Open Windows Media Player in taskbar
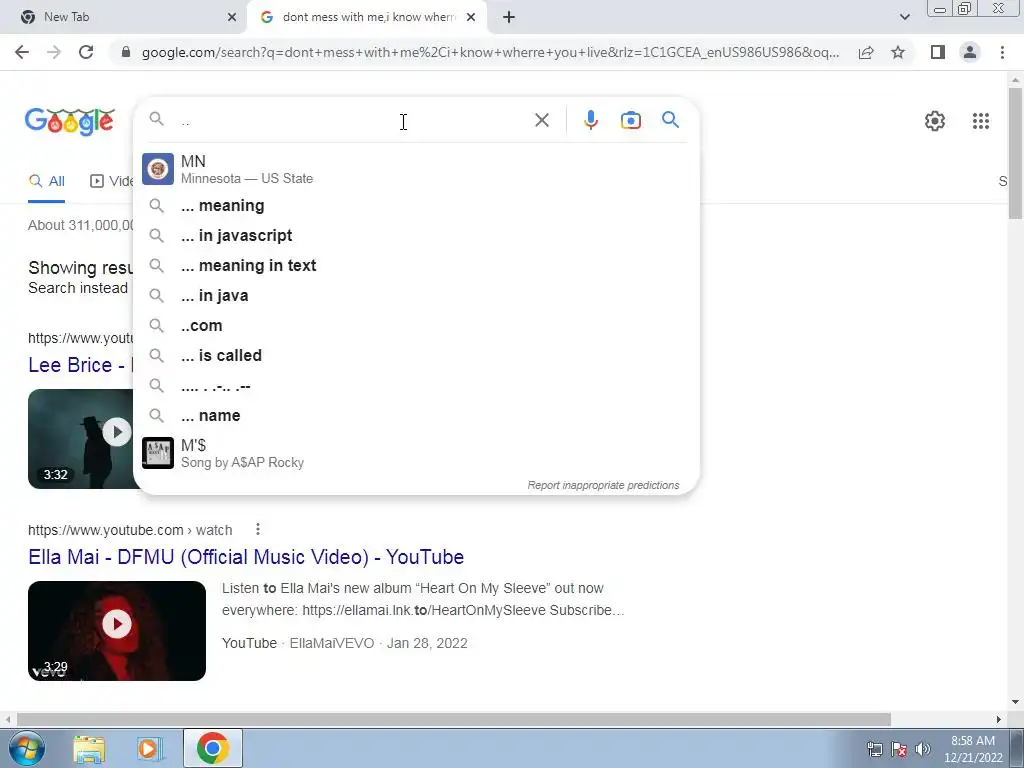The image size is (1024, 768). (150, 749)
